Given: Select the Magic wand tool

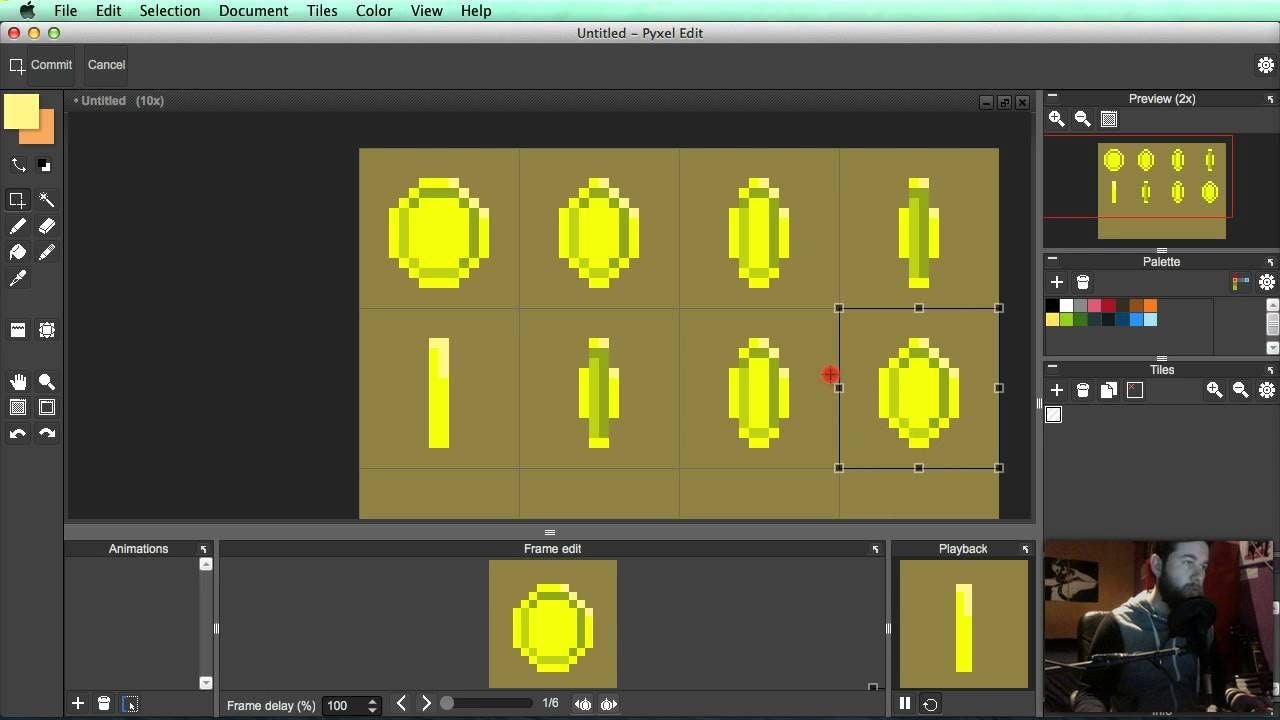Looking at the screenshot, I should click(46, 200).
